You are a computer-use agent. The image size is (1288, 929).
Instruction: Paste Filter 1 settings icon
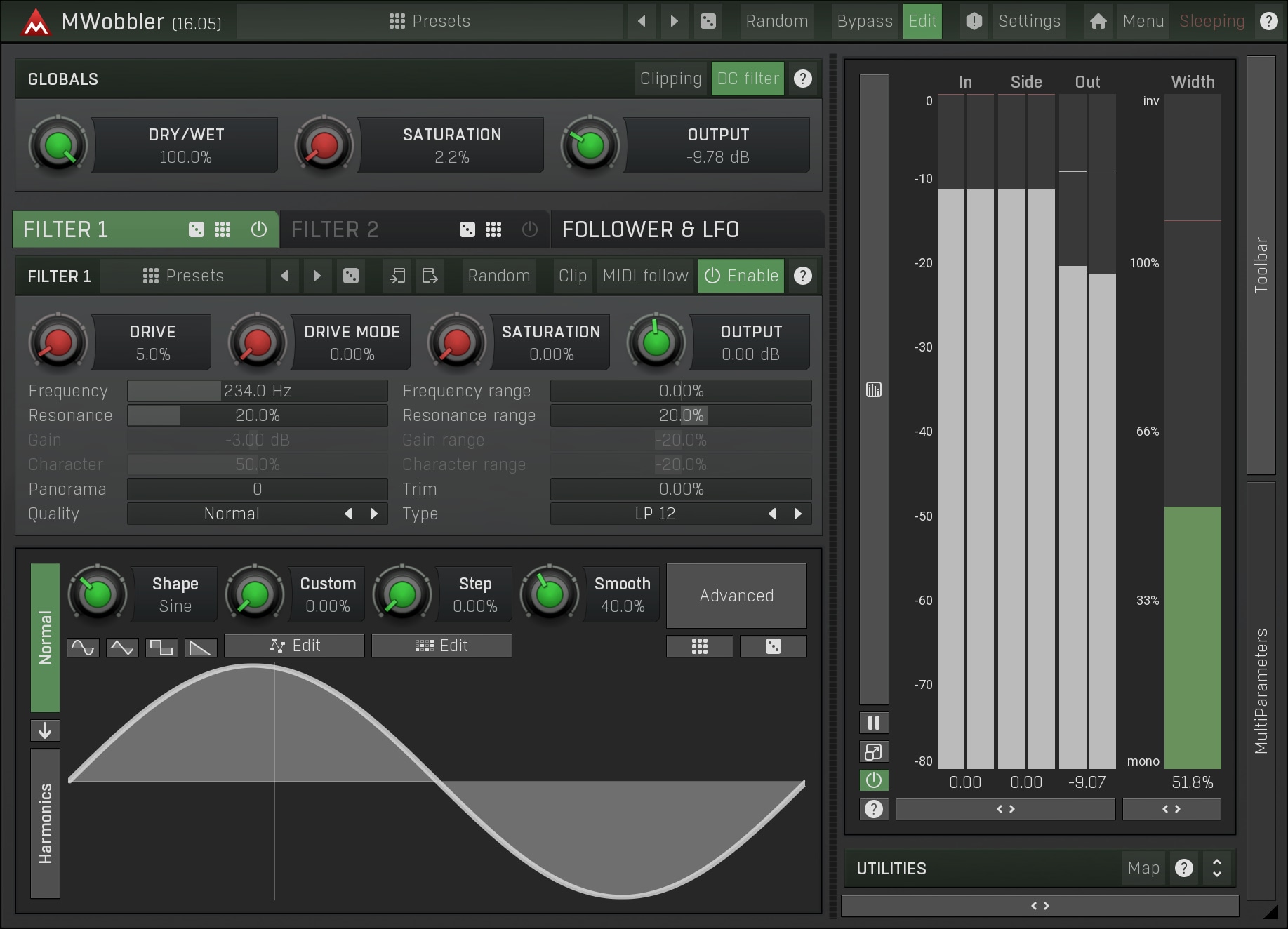(x=430, y=276)
